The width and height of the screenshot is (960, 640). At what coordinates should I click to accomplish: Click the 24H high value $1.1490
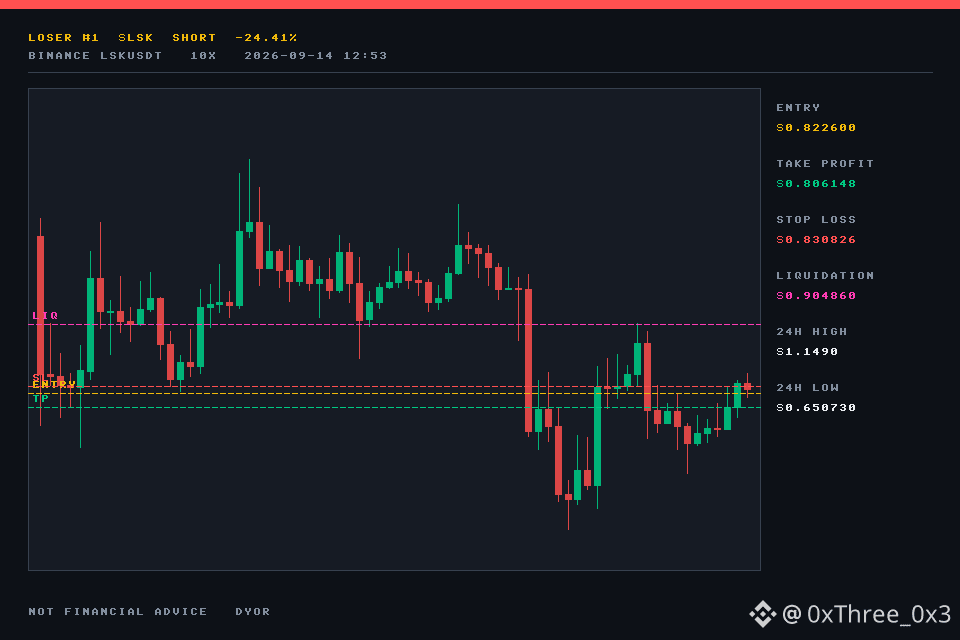pos(807,352)
